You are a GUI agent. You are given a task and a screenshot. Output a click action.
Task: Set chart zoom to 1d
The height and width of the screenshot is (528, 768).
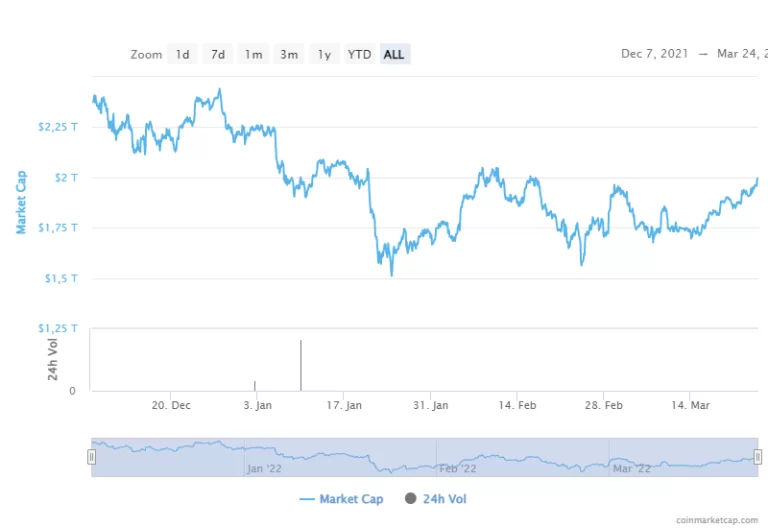tap(182, 54)
